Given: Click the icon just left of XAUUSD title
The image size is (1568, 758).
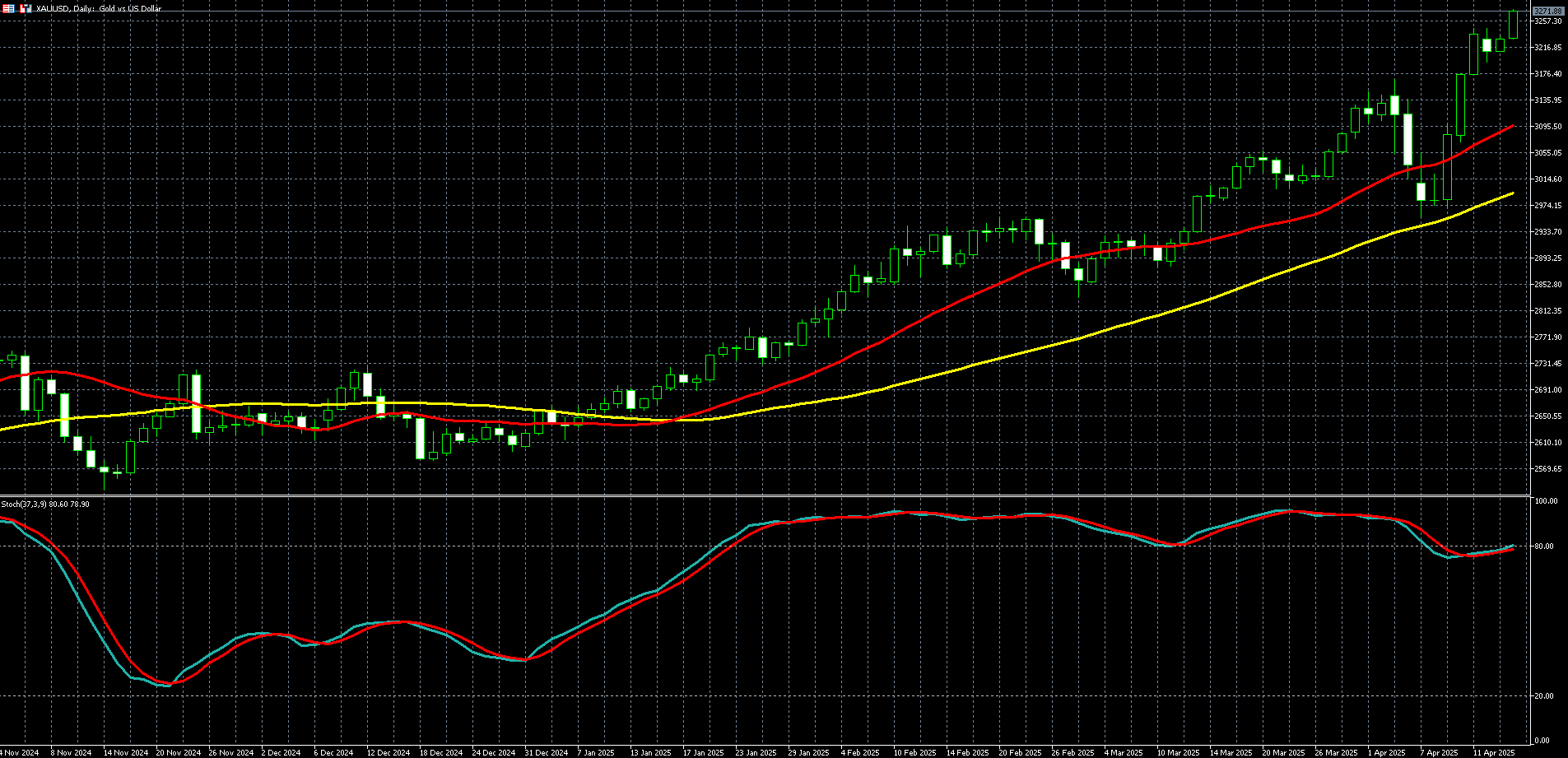Looking at the screenshot, I should [26, 8].
